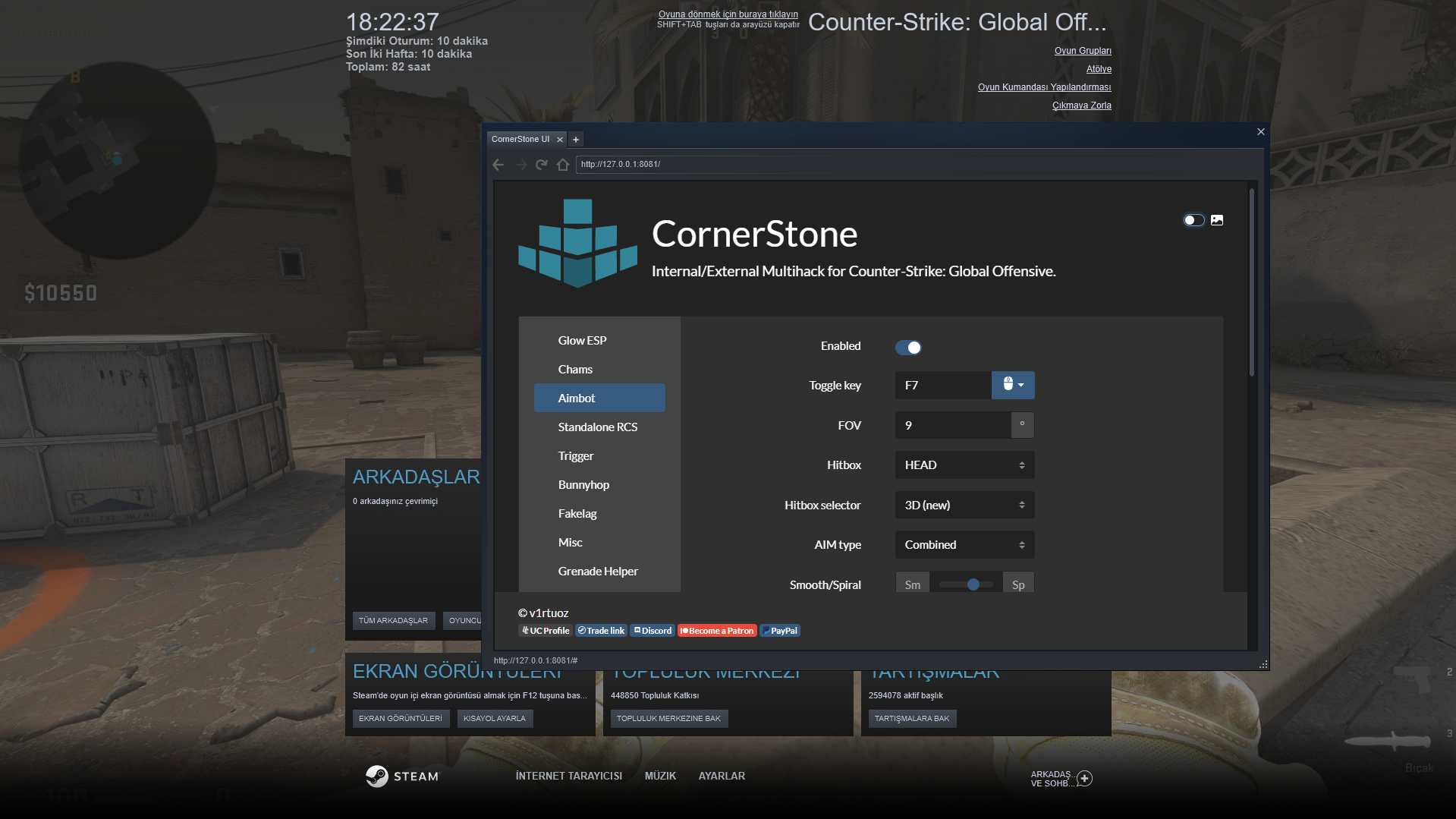This screenshot has width=1456, height=819.
Task: Select Glow ESP in the sidebar
Action: [x=599, y=341]
